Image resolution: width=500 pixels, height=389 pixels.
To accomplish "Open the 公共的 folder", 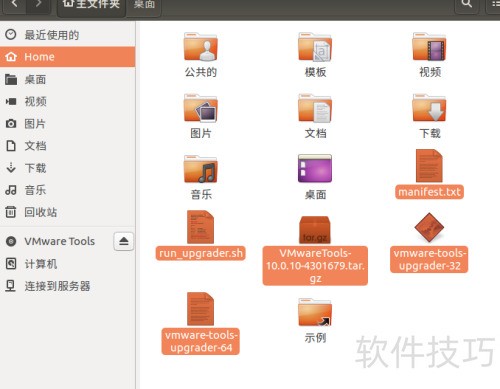I will (x=200, y=47).
